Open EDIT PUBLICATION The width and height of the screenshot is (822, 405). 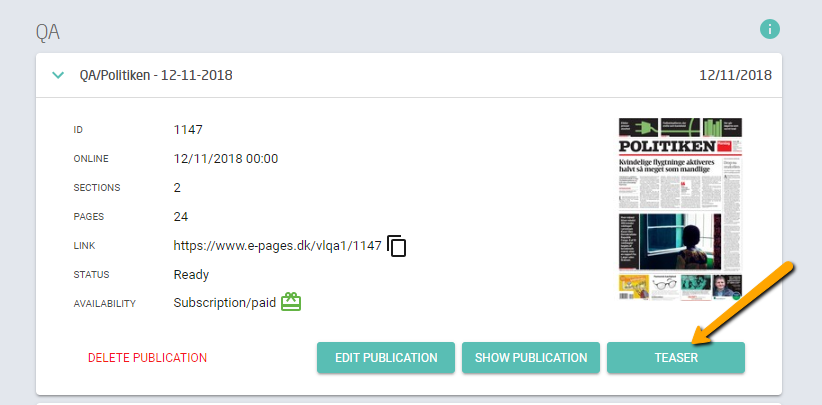pyautogui.click(x=386, y=358)
